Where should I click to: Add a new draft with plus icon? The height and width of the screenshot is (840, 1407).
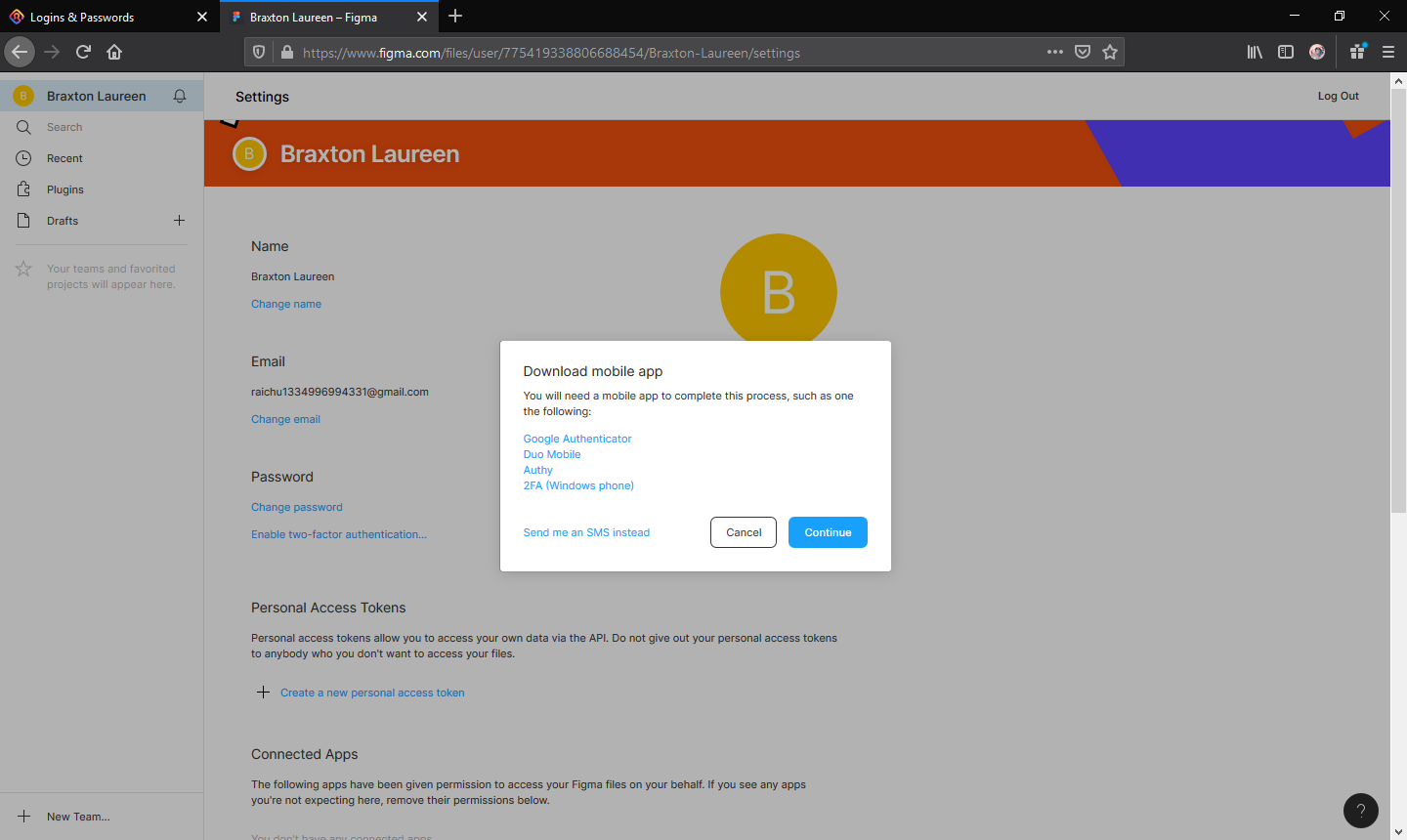(x=179, y=221)
